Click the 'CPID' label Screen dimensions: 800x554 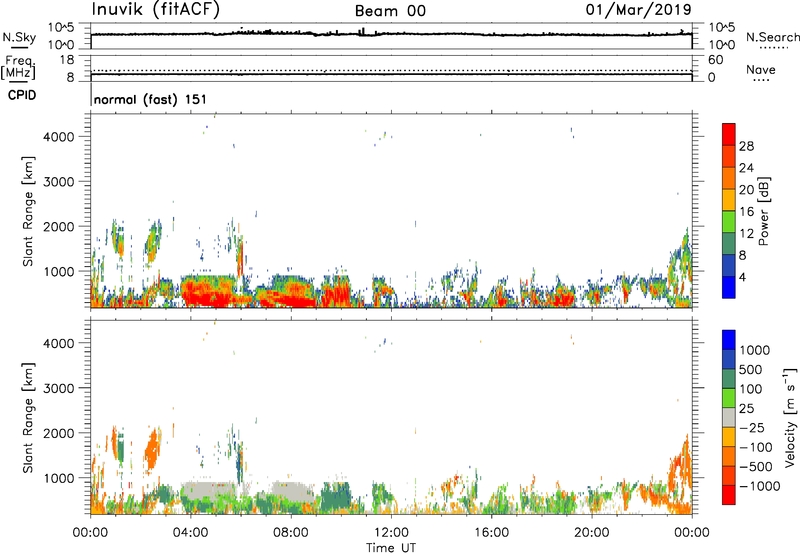click(22, 95)
